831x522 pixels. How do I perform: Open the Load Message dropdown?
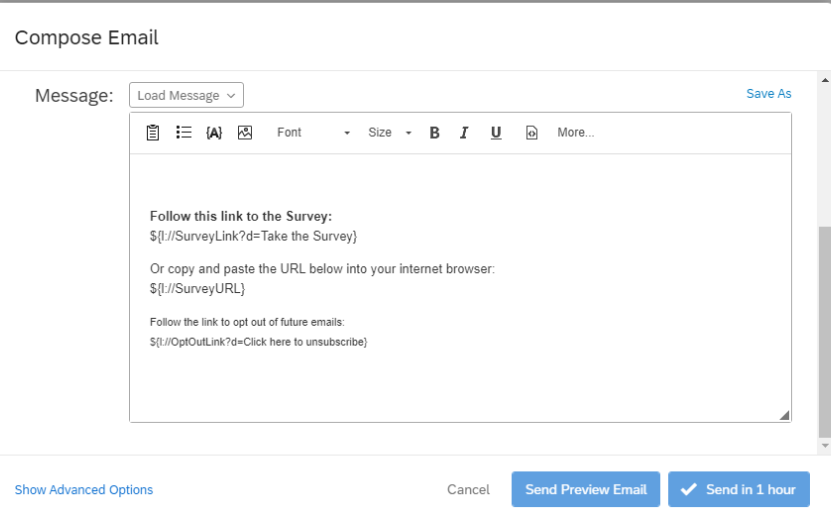pyautogui.click(x=186, y=95)
